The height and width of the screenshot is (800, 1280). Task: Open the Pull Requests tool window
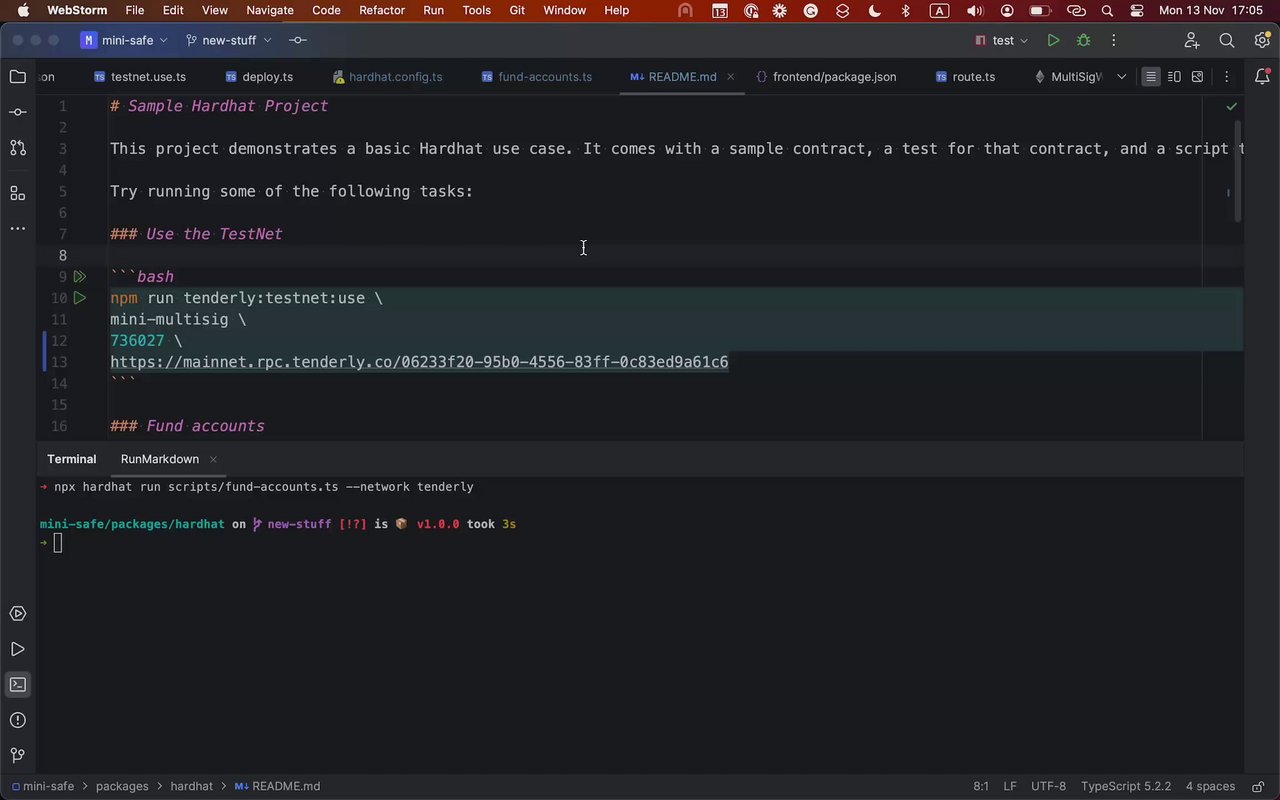pos(17,147)
